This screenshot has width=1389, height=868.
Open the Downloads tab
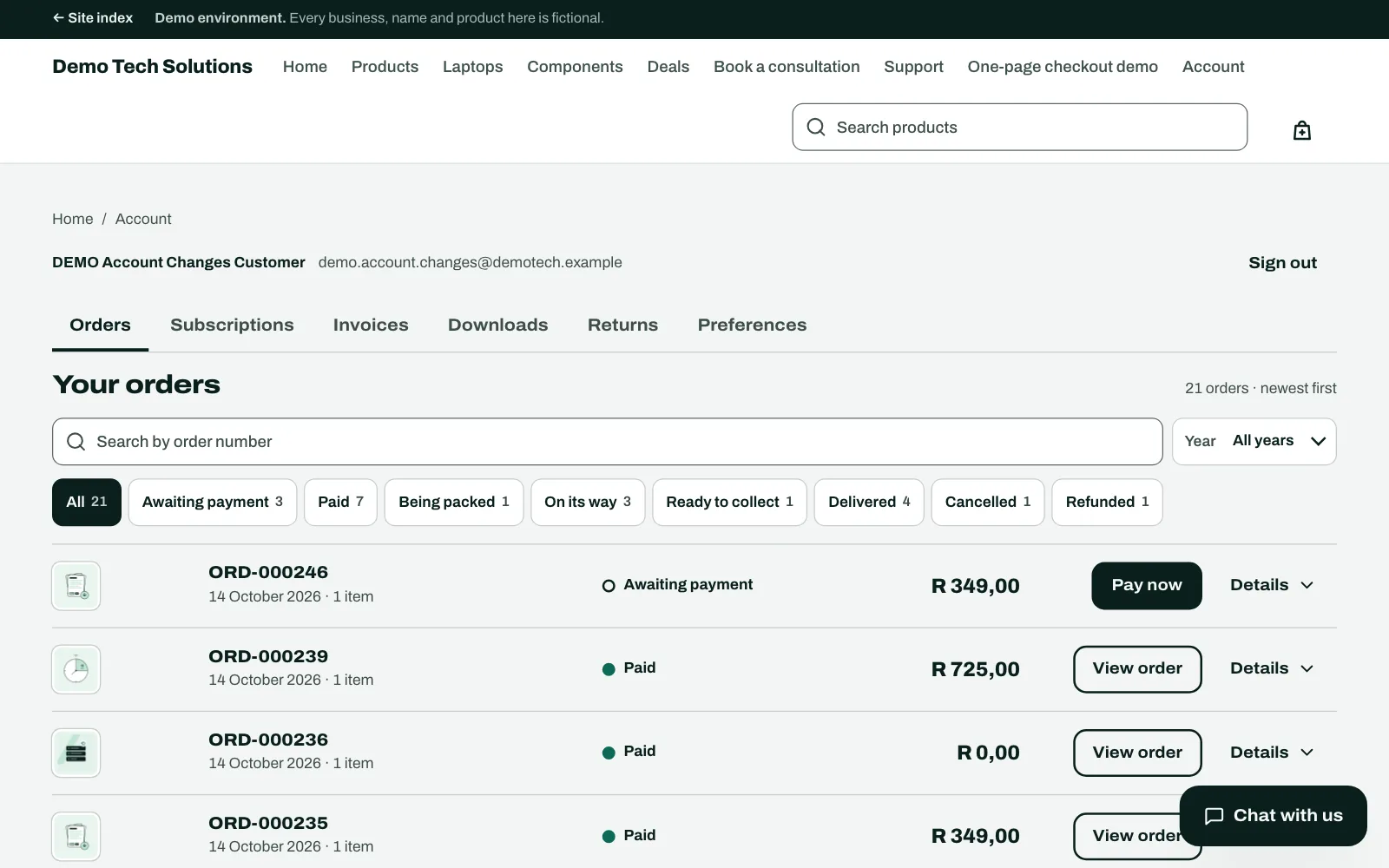[497, 325]
